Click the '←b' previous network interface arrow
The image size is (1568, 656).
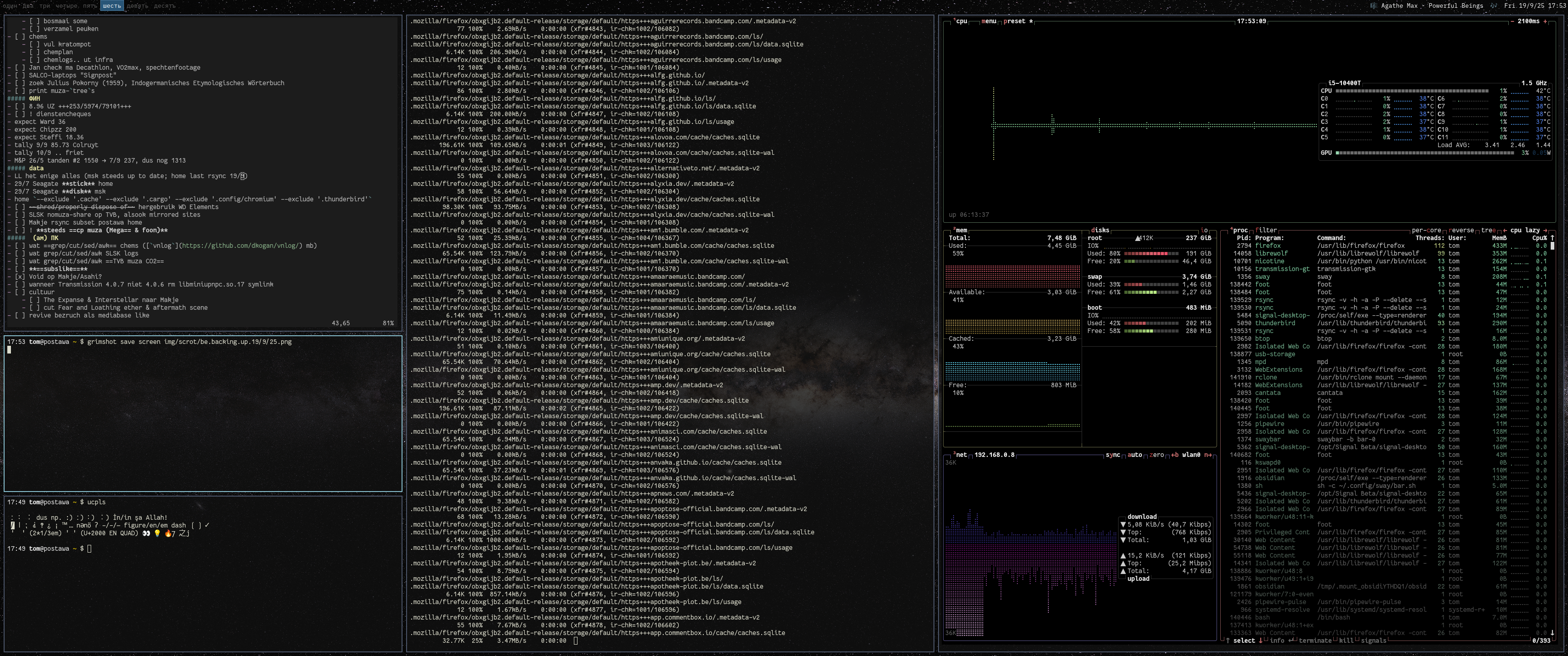[x=1175, y=455]
